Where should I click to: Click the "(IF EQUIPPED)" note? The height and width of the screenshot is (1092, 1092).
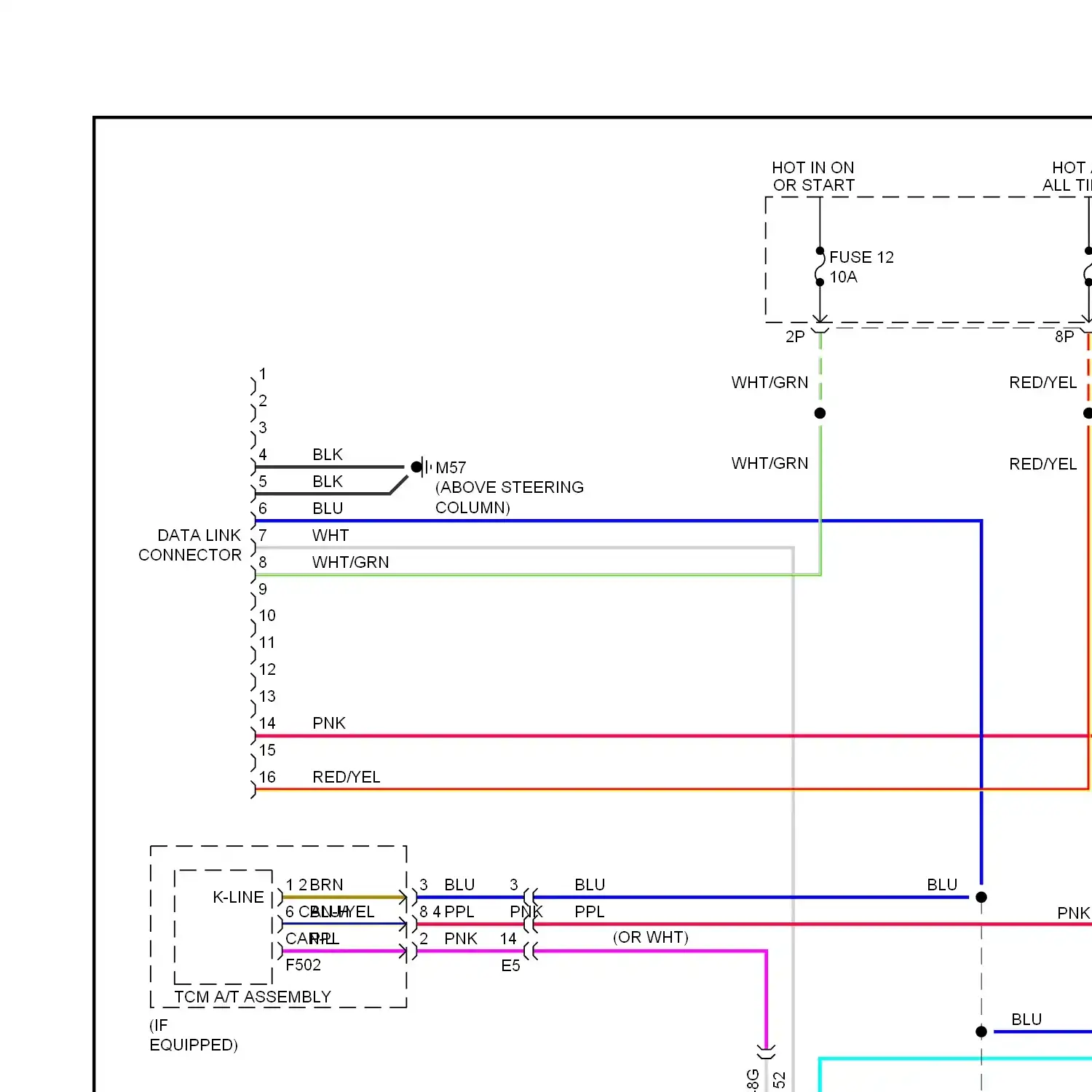[194, 1035]
